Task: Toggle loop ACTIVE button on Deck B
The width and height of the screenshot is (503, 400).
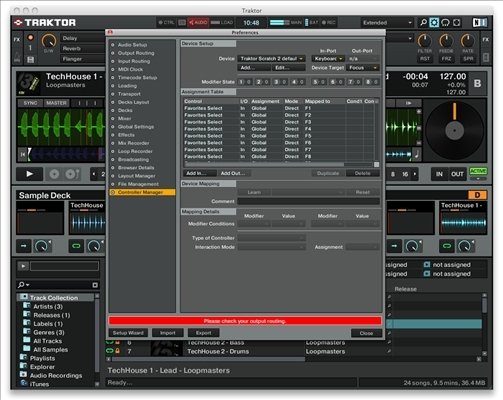Action: (x=478, y=172)
